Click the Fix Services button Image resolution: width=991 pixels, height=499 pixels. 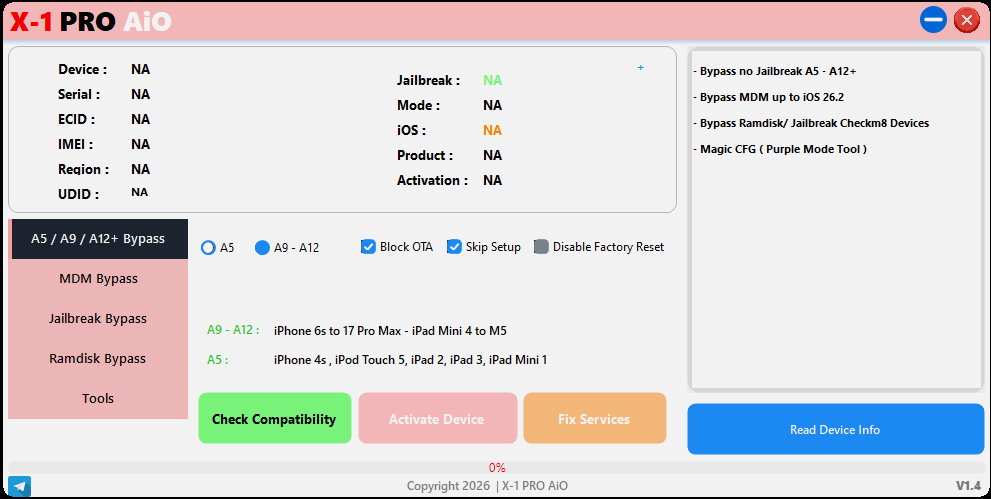pos(595,418)
